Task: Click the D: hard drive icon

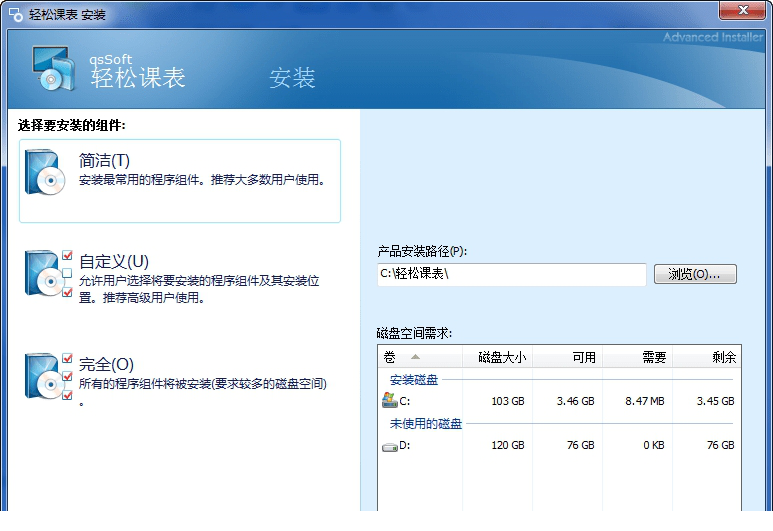Action: click(389, 447)
